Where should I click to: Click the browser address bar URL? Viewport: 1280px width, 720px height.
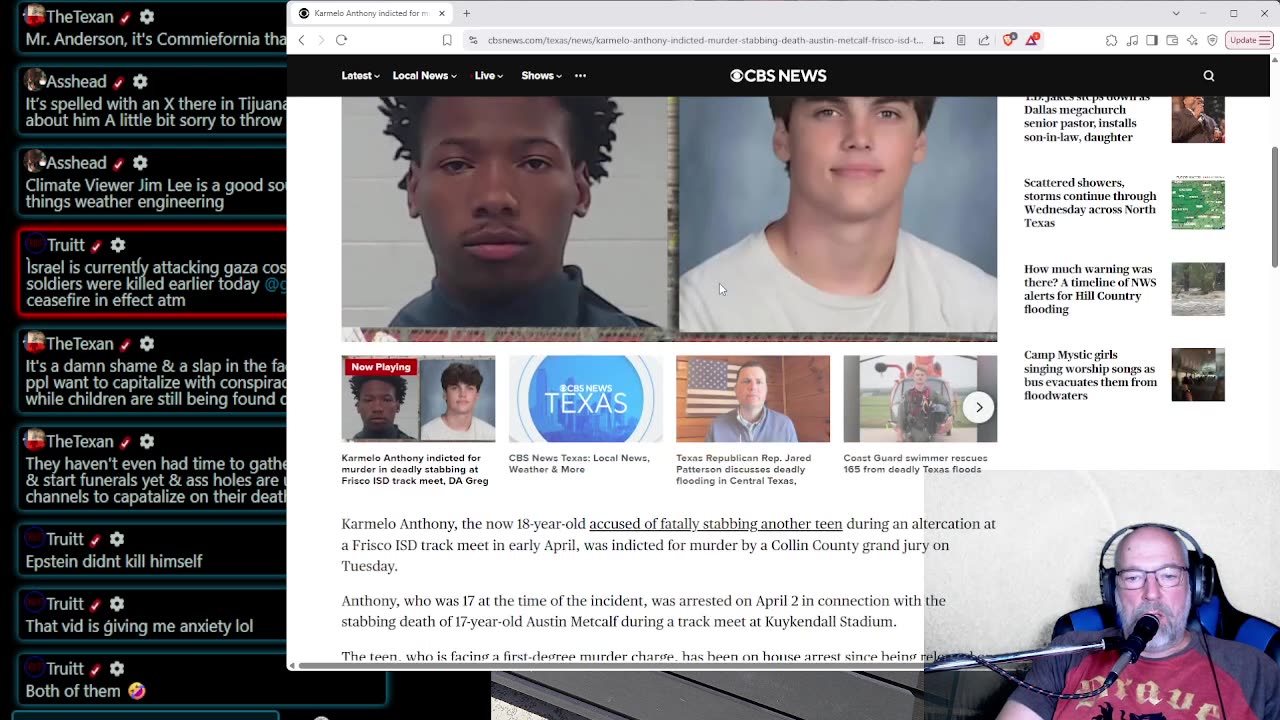click(x=705, y=40)
